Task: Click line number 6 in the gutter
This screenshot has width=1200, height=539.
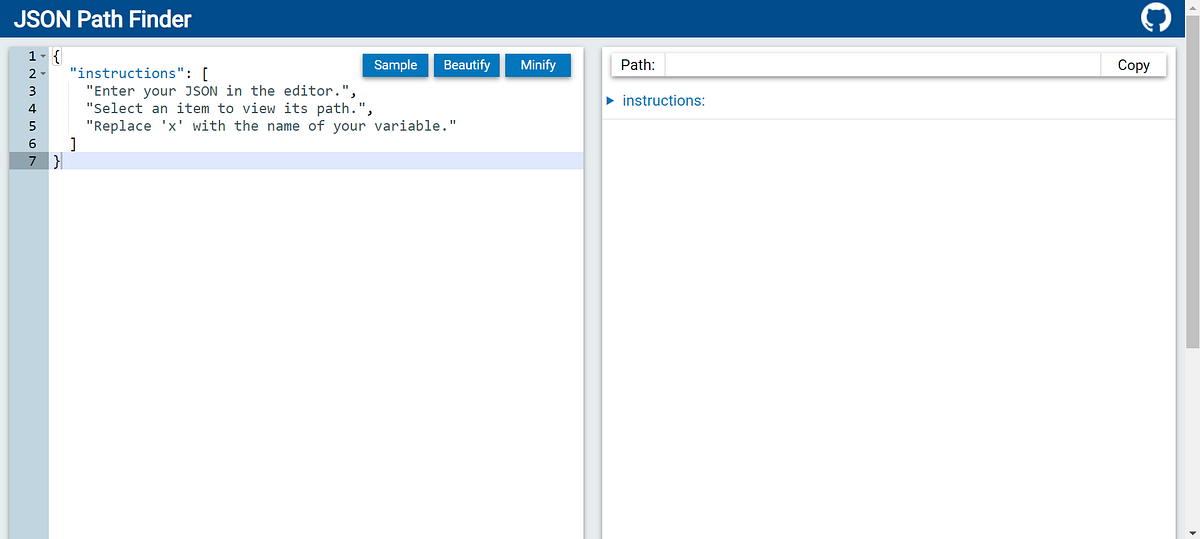Action: click(33, 143)
